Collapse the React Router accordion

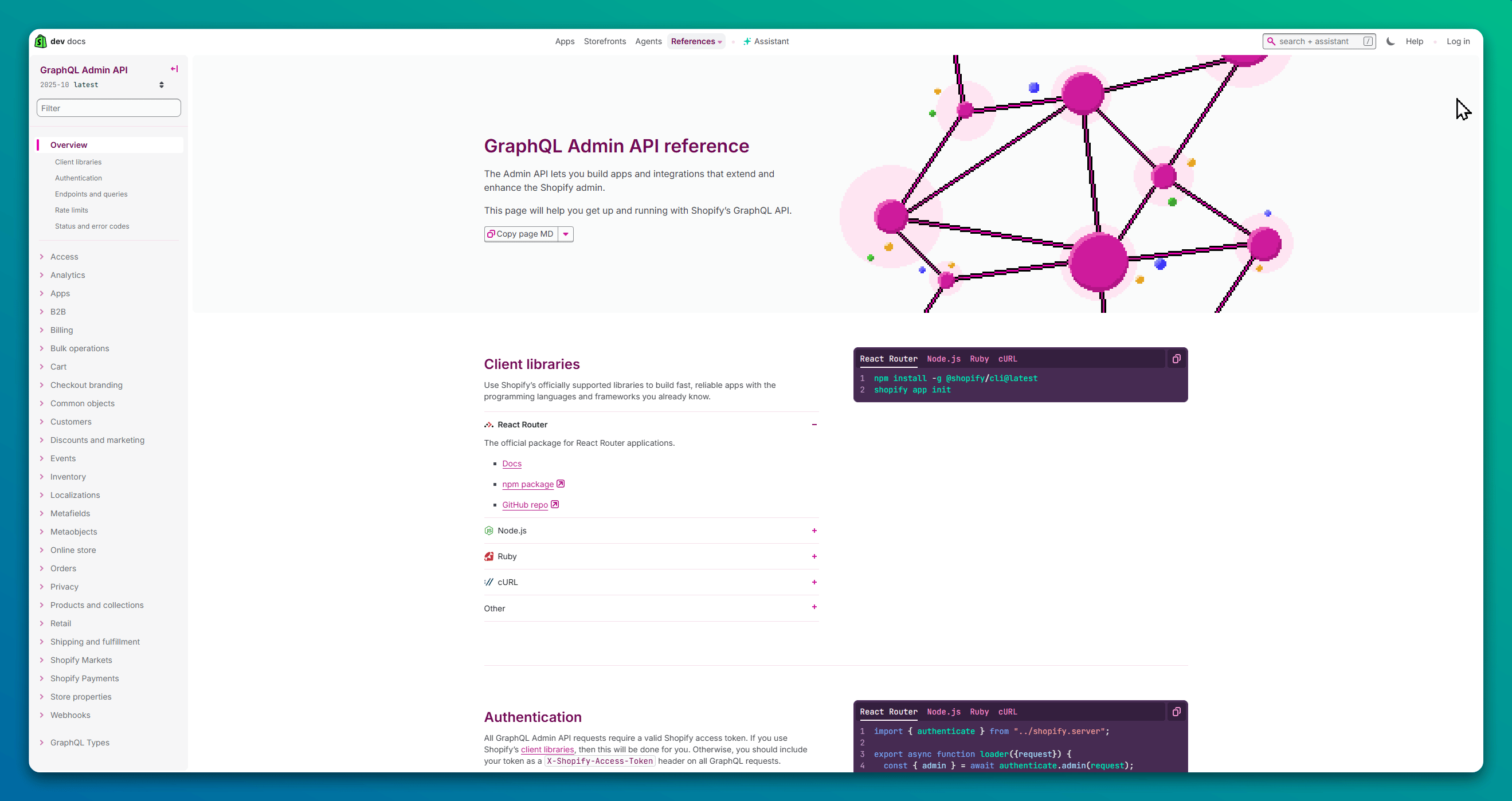point(814,424)
